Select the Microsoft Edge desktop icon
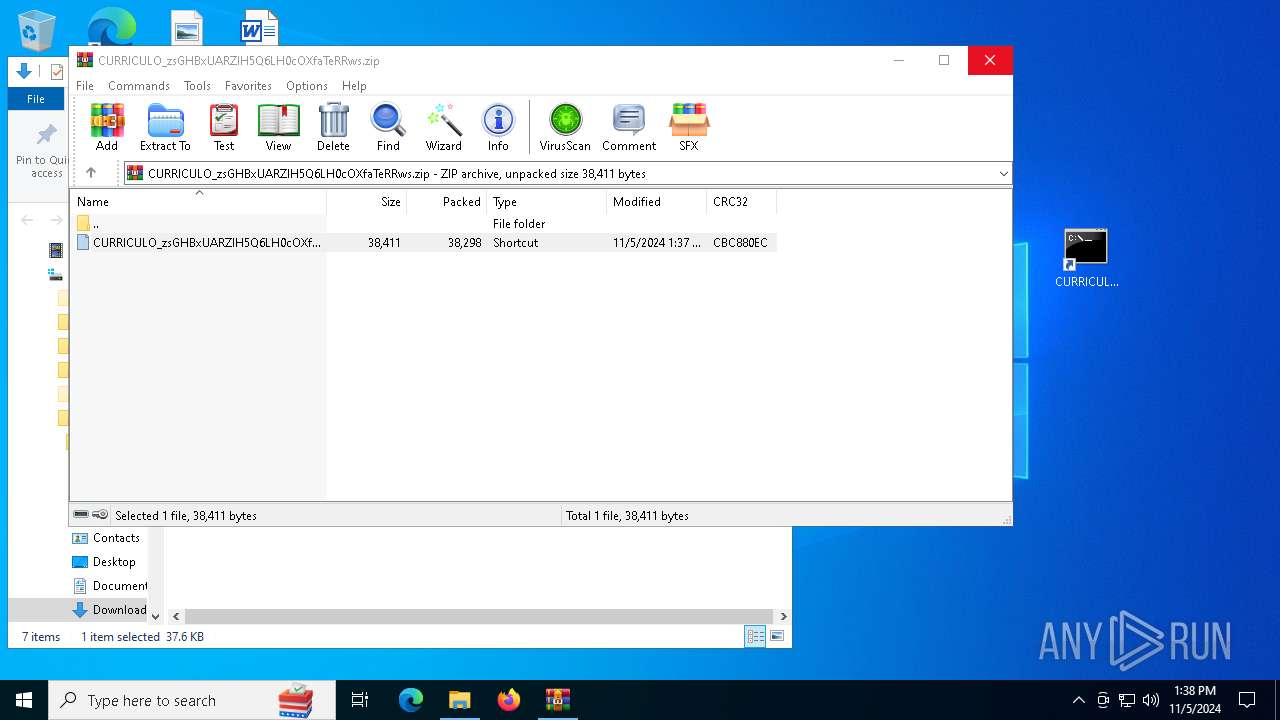 point(111,26)
